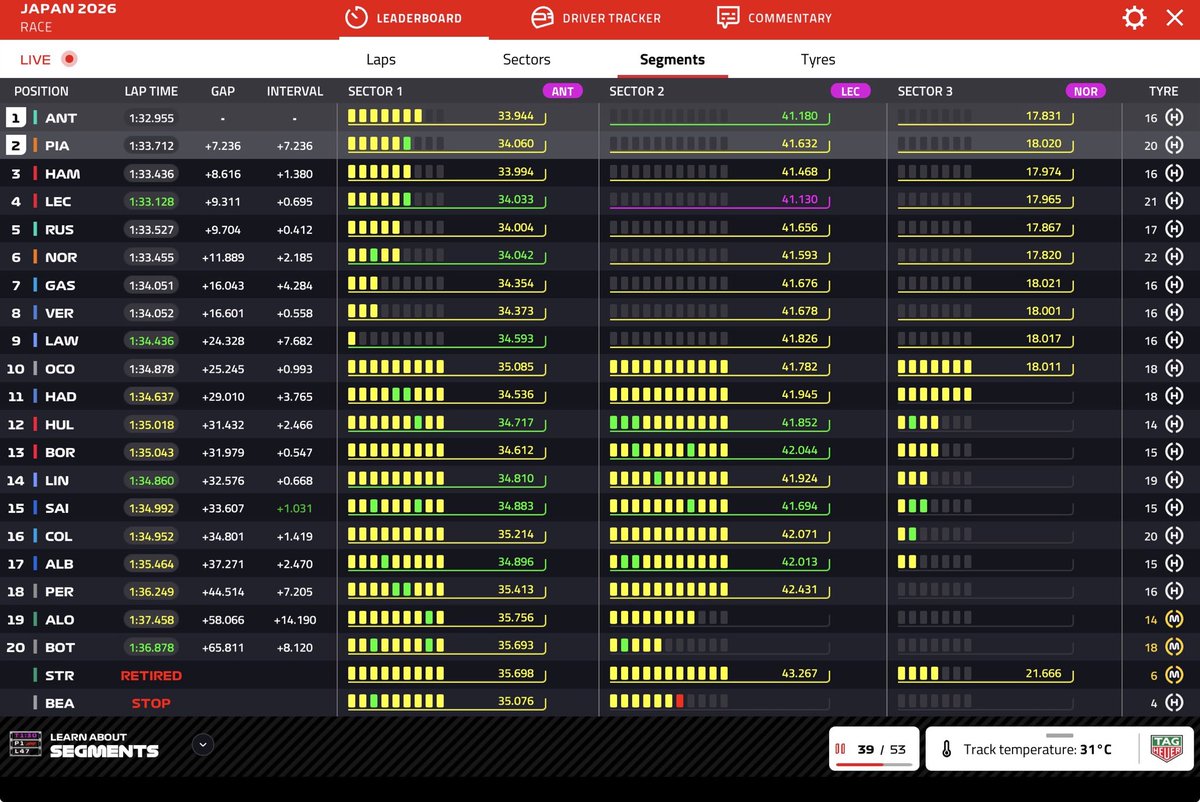Click the Sector 3 NOR fastest badge
1200x802 pixels.
coord(1086,91)
